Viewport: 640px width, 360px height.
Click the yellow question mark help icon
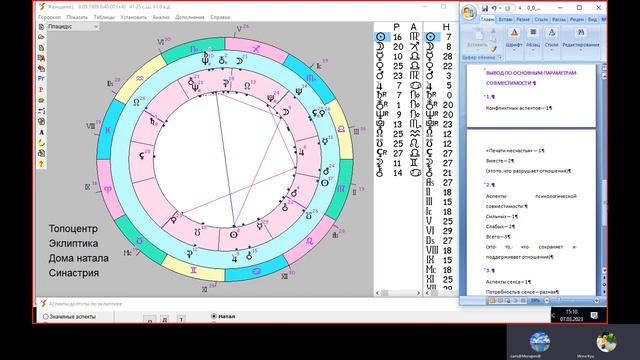click(41, 164)
